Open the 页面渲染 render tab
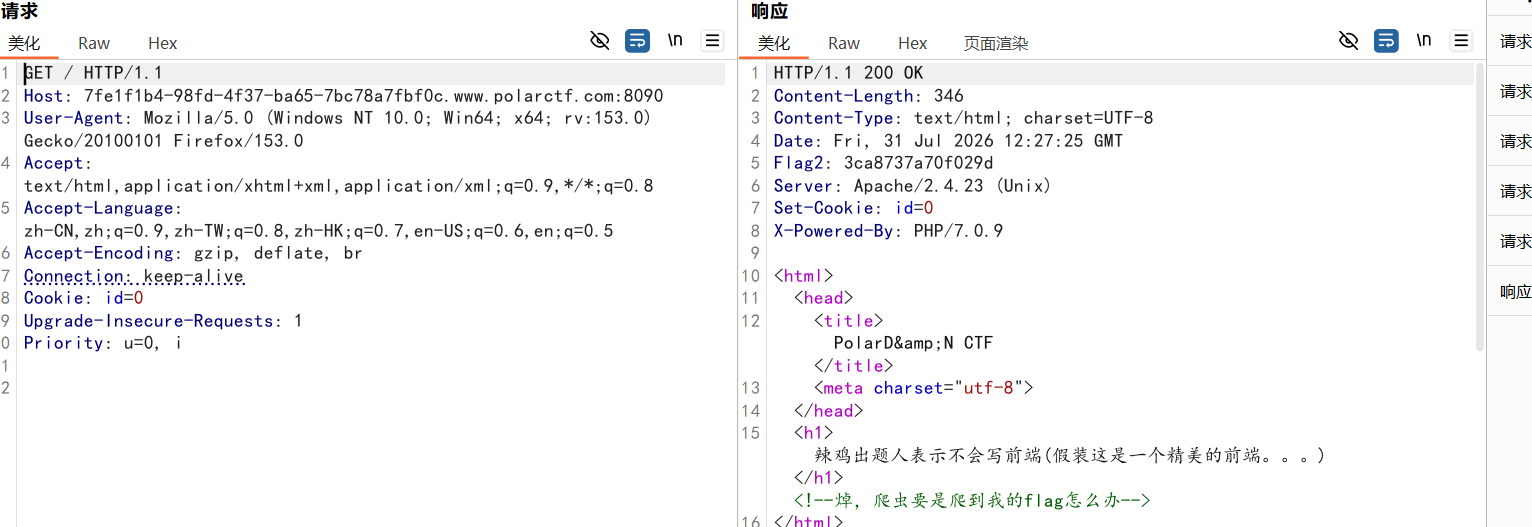This screenshot has width=1532, height=527. (x=995, y=43)
